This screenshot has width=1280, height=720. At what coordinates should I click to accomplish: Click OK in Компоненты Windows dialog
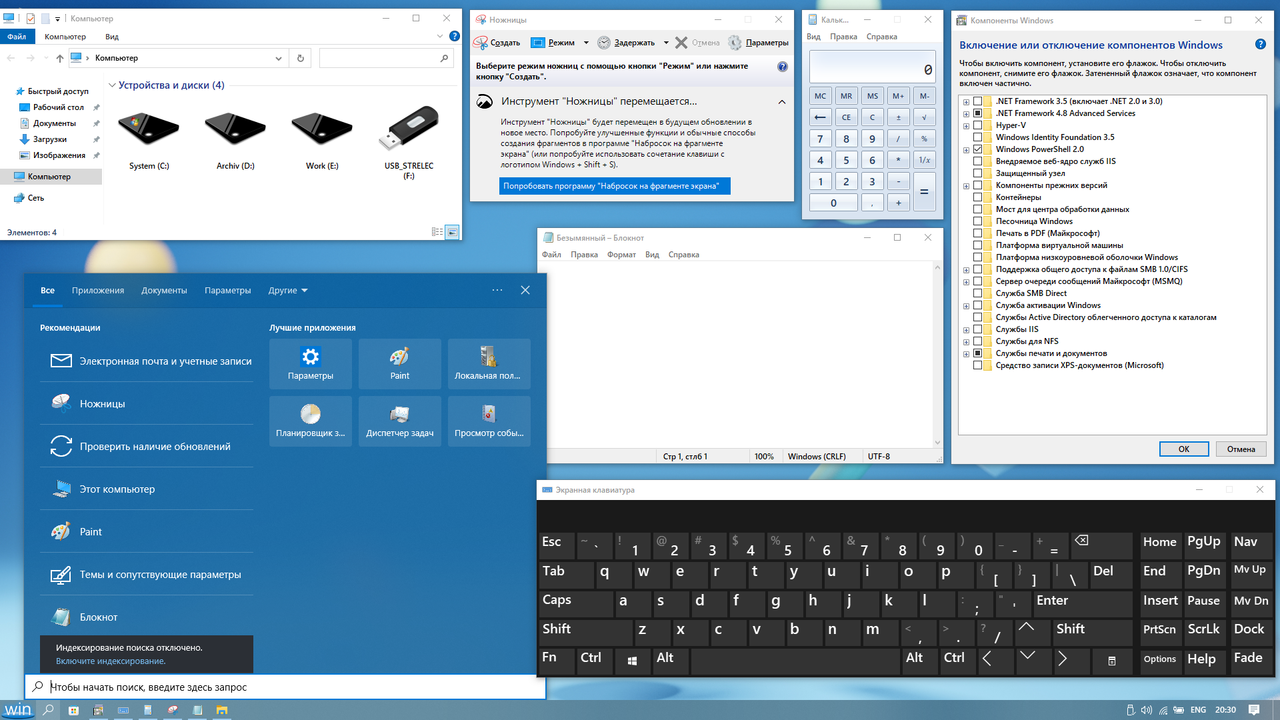pyautogui.click(x=1184, y=449)
